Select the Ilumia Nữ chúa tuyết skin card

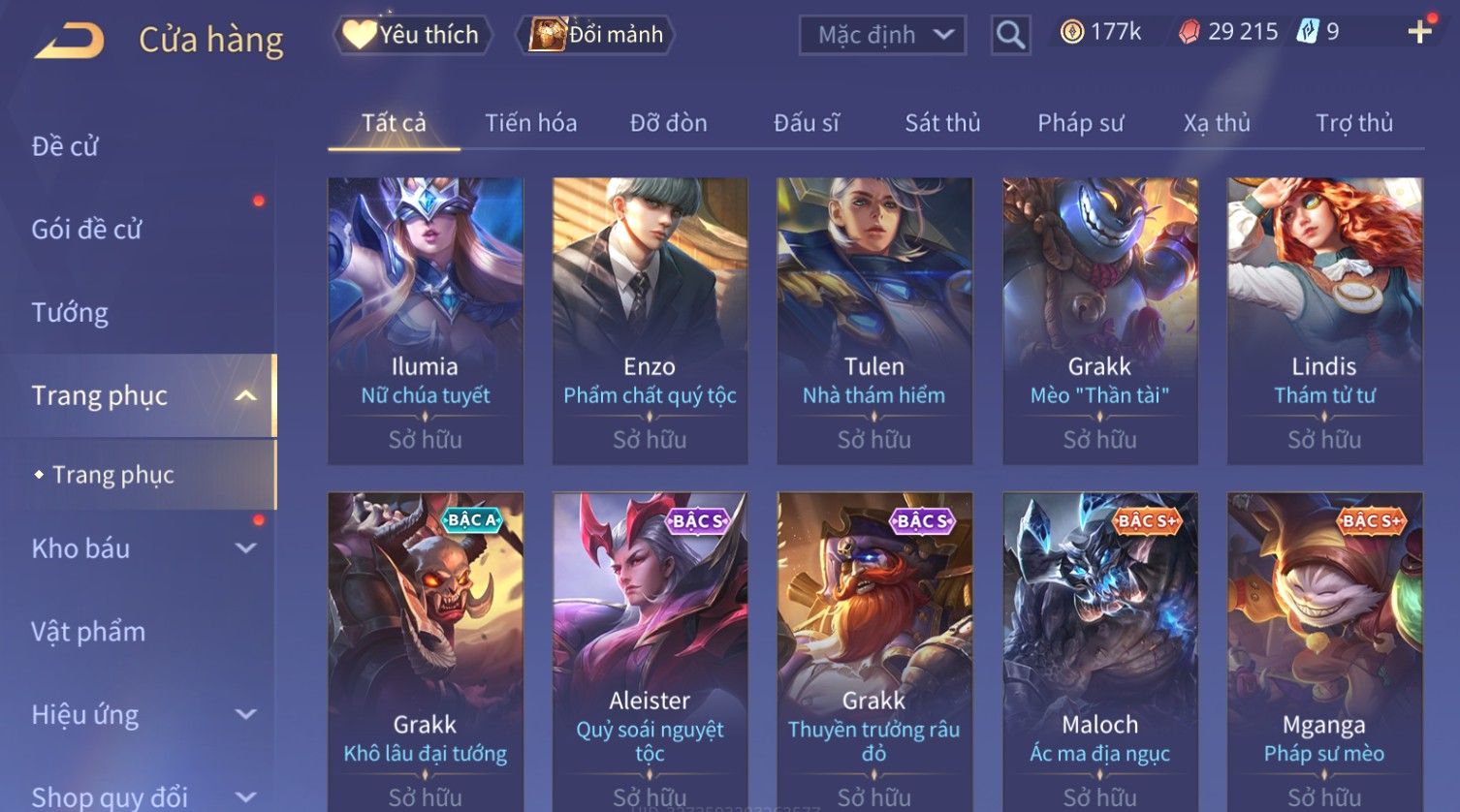(x=426, y=321)
